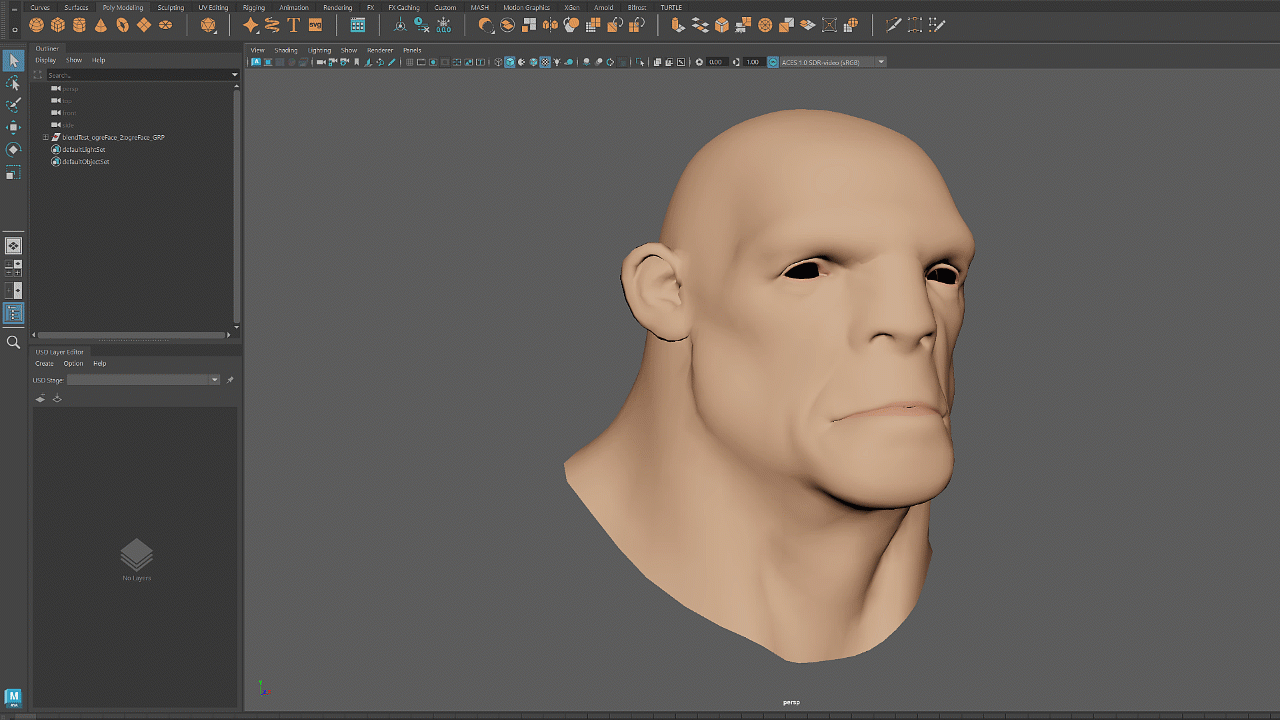Click the eye visibility icon in USD Layer Editor
Image resolution: width=1280 pixels, height=720 pixels.
pyautogui.click(x=40, y=398)
